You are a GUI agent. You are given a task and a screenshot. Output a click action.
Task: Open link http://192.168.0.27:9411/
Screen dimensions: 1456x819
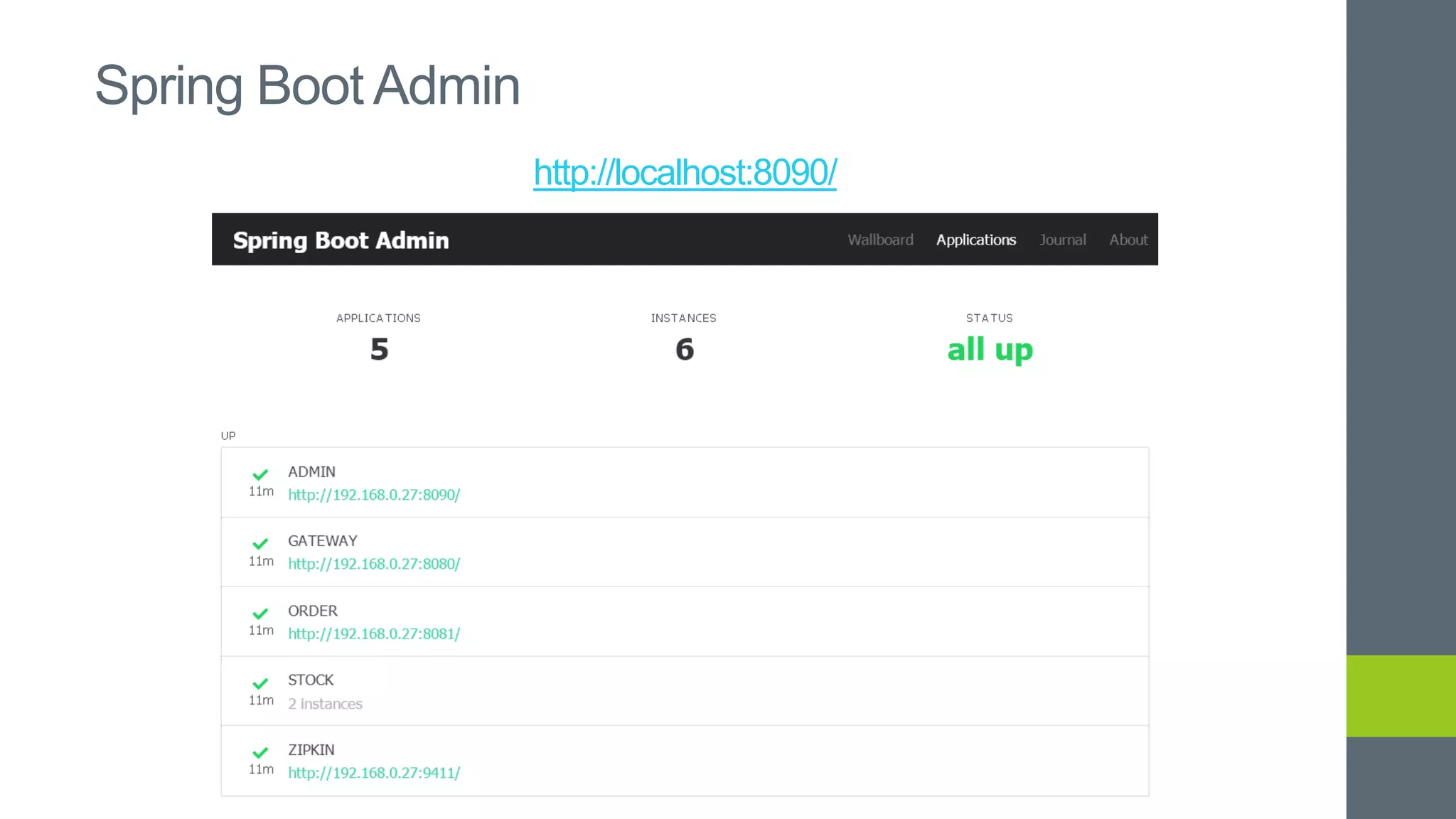374,773
